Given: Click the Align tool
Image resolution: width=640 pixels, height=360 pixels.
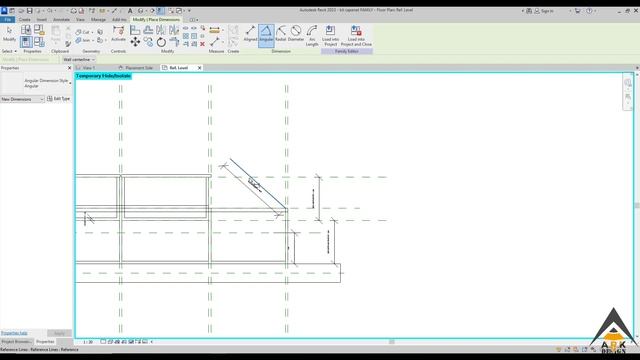Looking at the screenshot, I should coord(135,30).
